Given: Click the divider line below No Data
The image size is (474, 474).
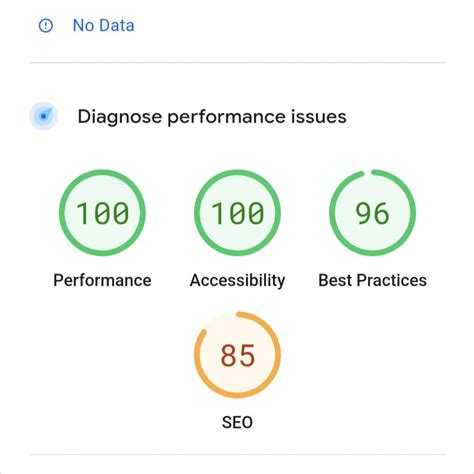Looking at the screenshot, I should [237, 62].
